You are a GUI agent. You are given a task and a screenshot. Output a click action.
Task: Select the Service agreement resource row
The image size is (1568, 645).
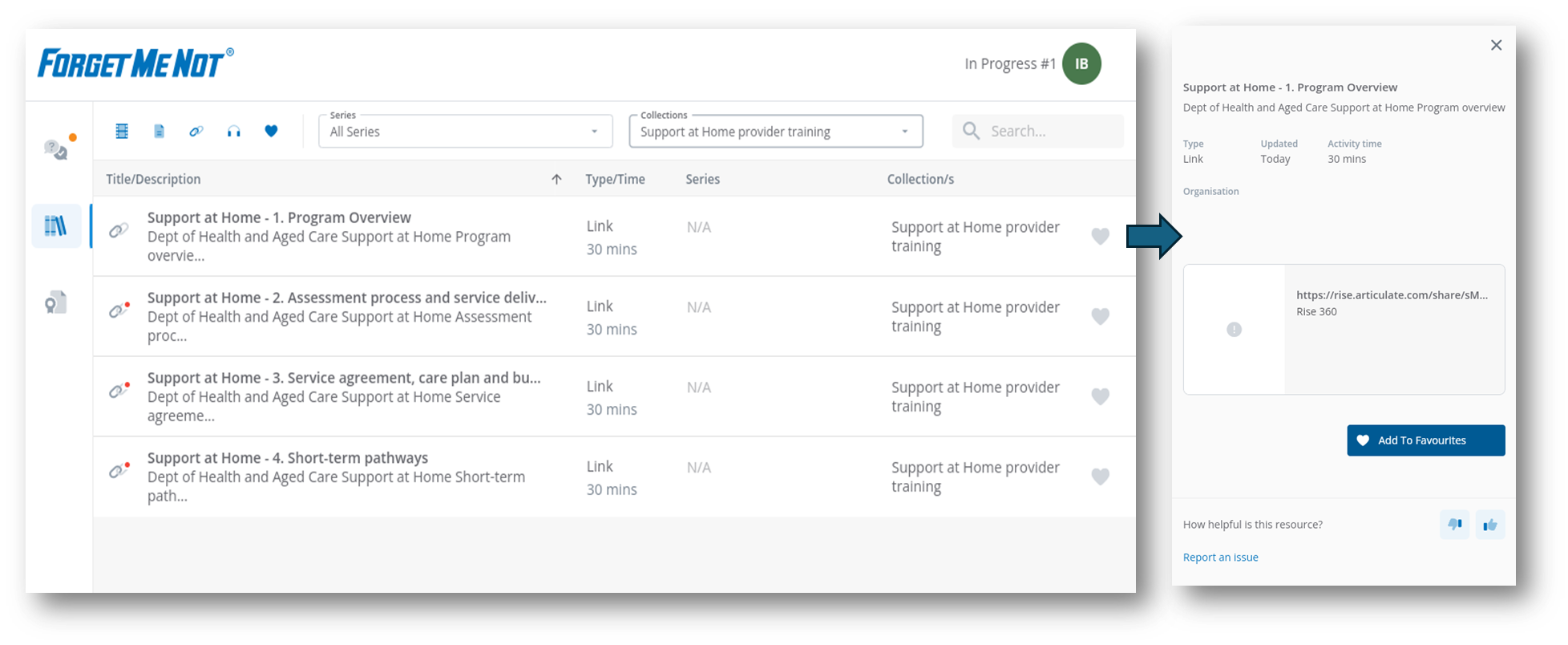click(345, 396)
